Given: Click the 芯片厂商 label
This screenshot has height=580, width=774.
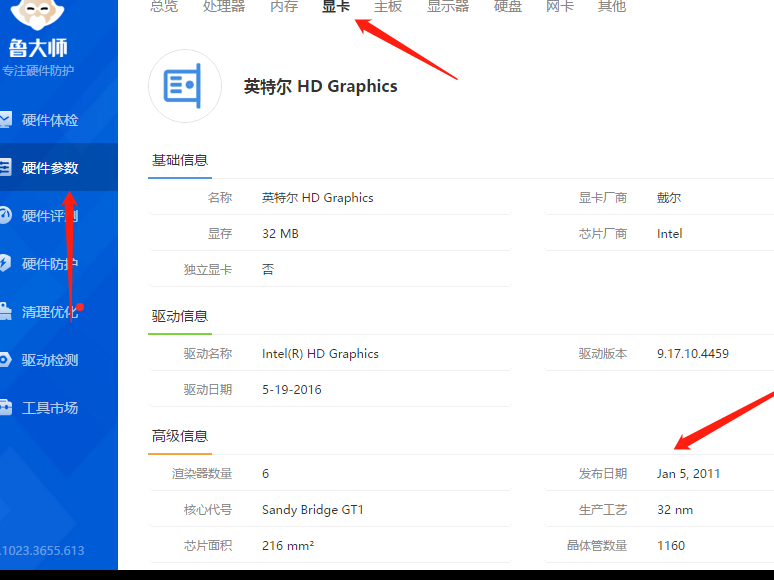Looking at the screenshot, I should (x=603, y=234).
